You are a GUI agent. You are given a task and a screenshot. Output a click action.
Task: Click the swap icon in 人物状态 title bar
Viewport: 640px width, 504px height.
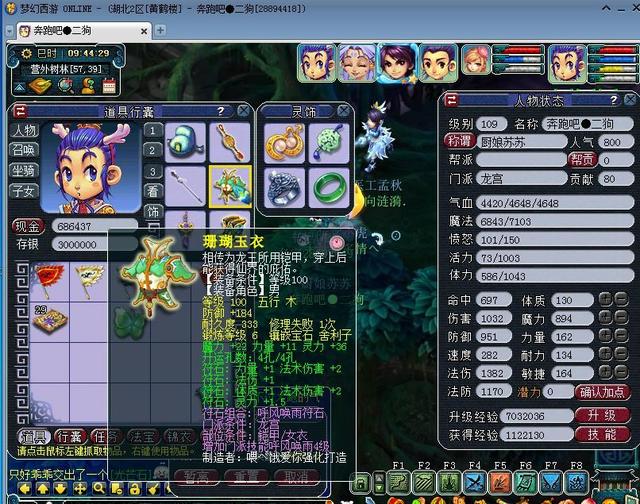tap(451, 100)
